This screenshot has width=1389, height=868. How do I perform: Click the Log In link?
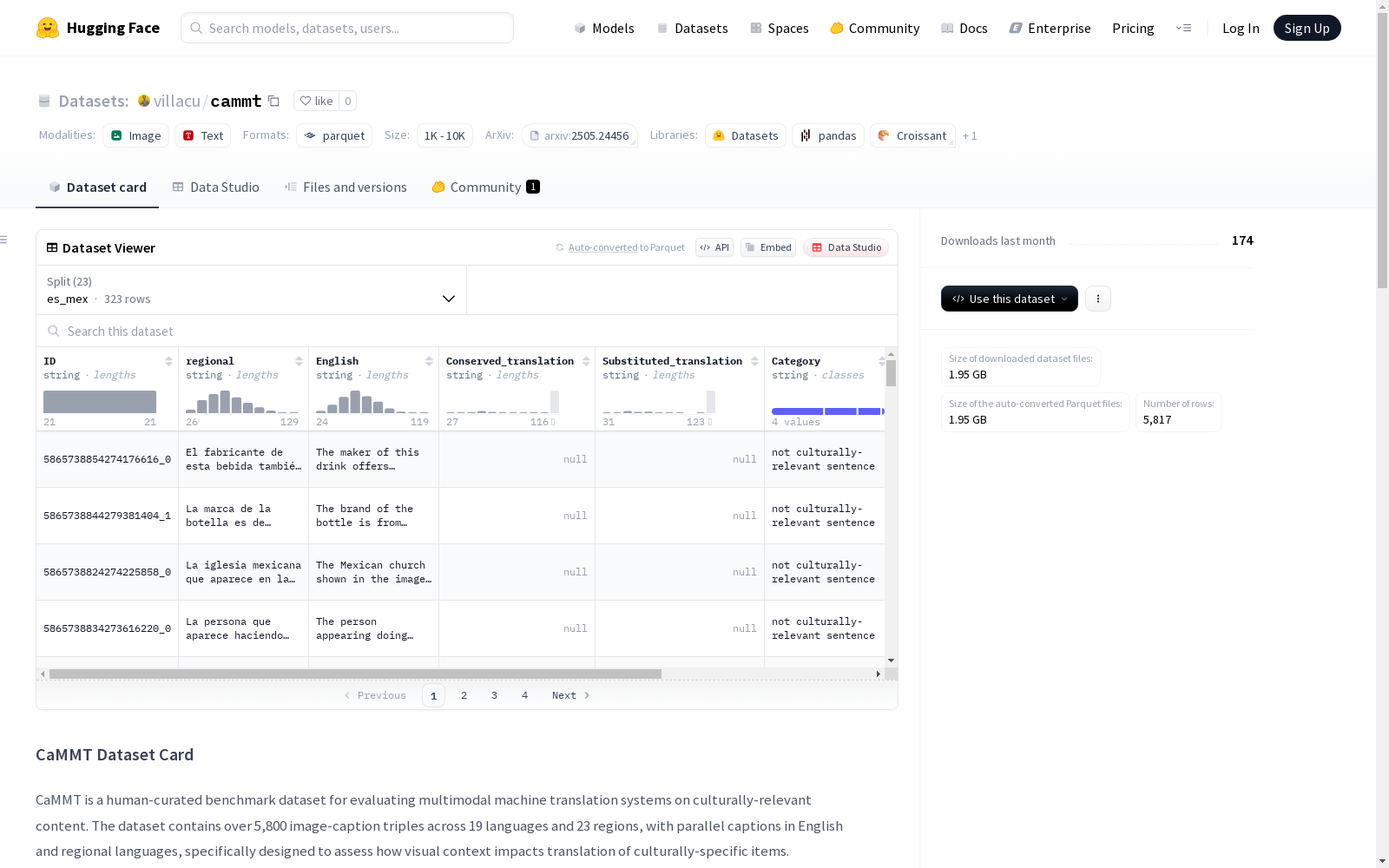click(1241, 28)
